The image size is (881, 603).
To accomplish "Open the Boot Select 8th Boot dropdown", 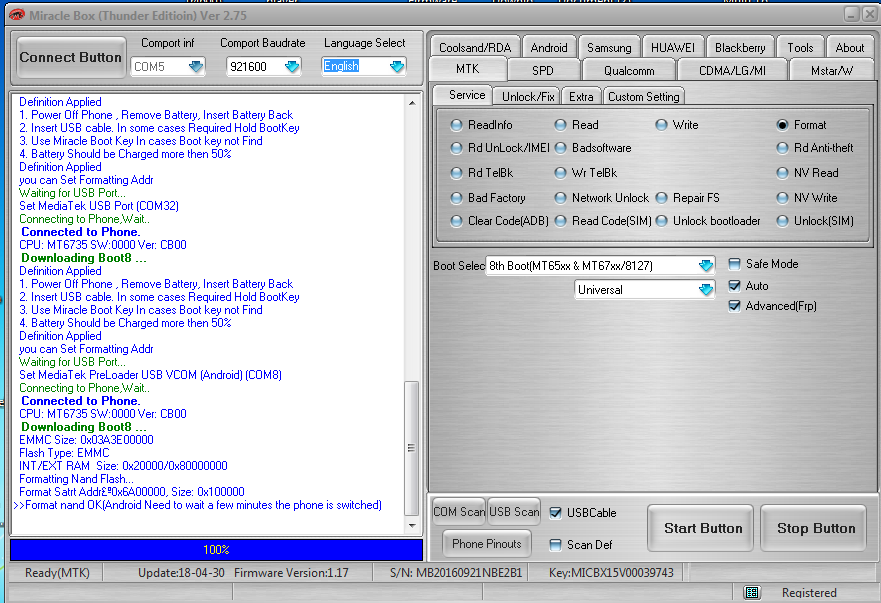I will pos(706,265).
